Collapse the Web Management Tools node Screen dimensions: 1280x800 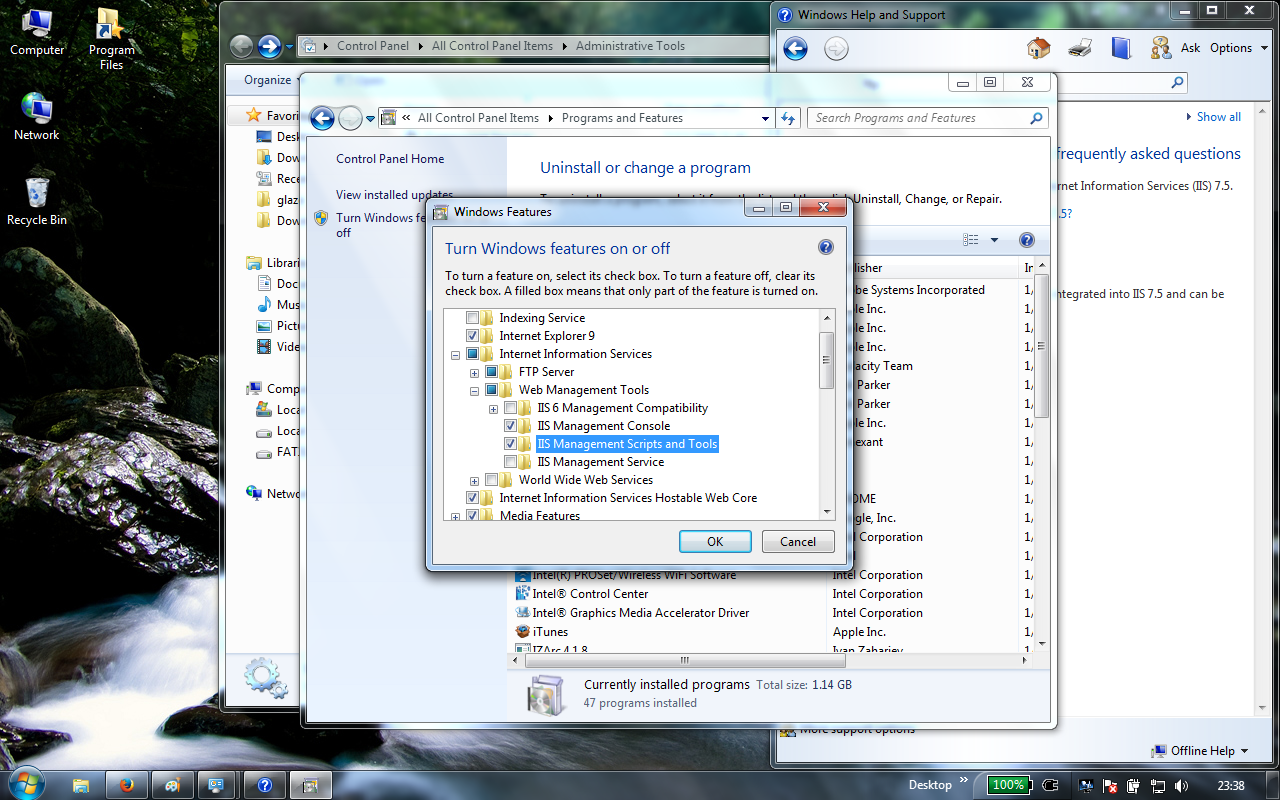pyautogui.click(x=474, y=391)
